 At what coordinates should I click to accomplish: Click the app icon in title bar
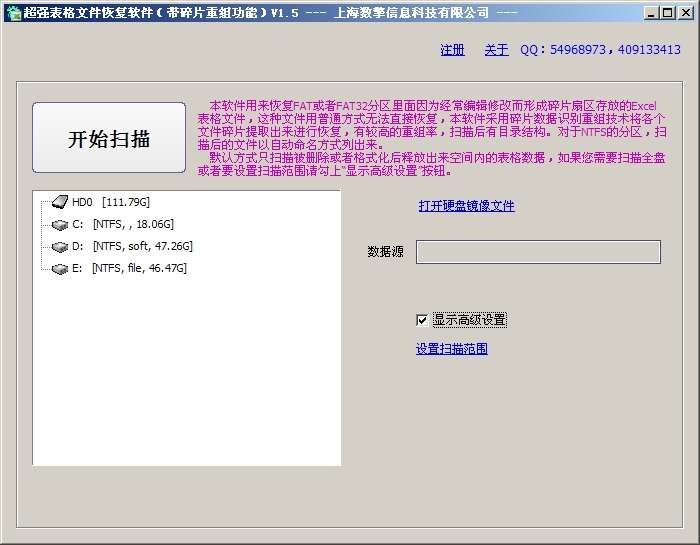14,13
